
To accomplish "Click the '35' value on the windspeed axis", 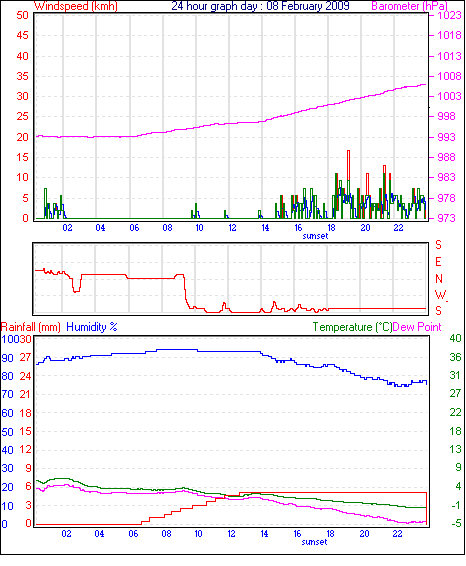I will pos(22,77).
